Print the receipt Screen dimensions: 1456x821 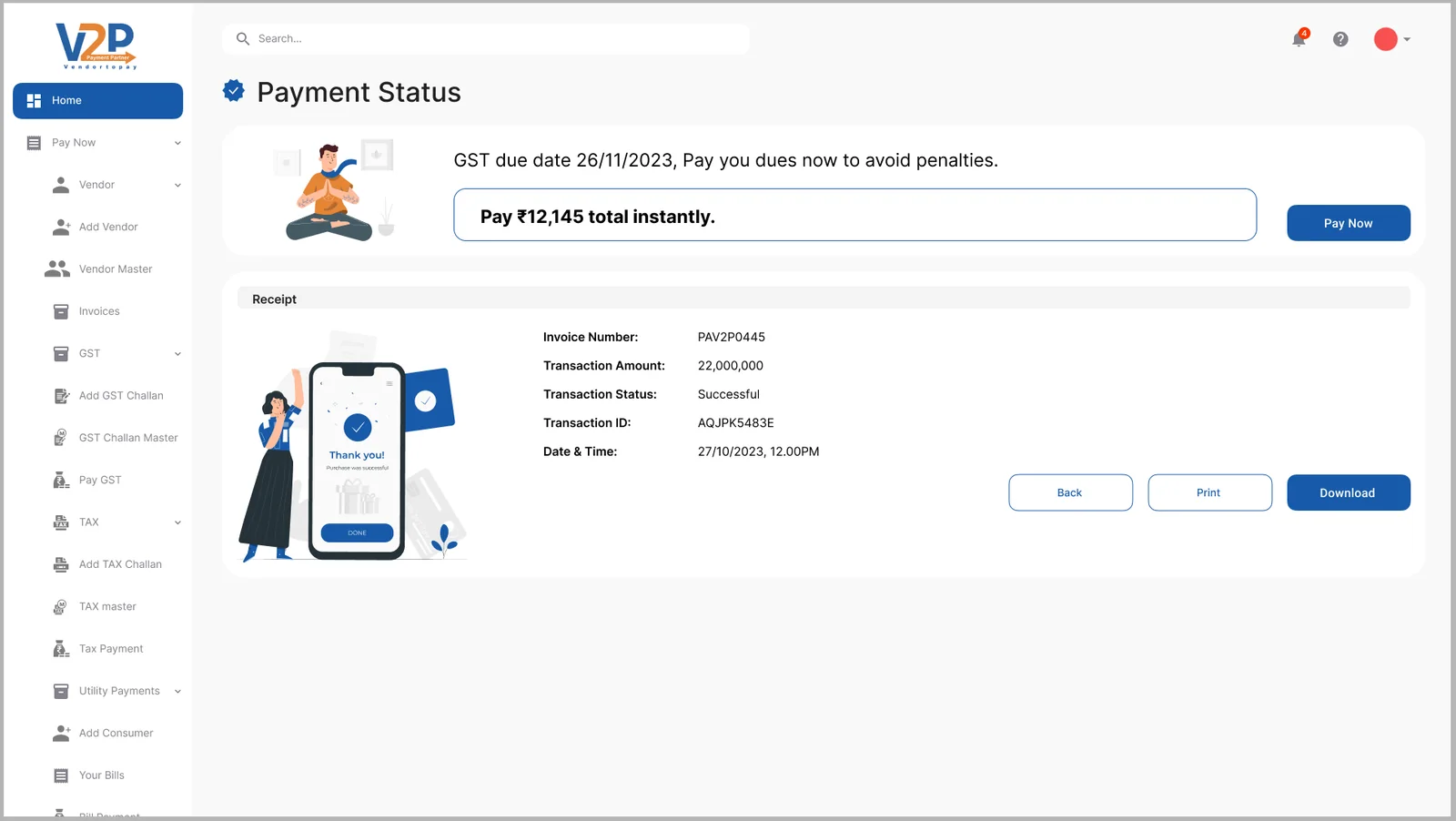tap(1209, 492)
